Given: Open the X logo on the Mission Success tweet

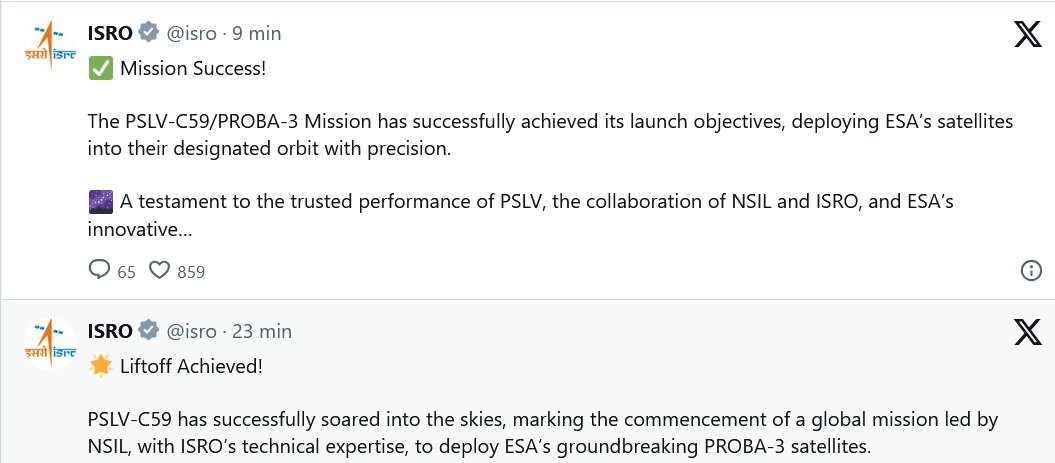Looking at the screenshot, I should point(1028,36).
